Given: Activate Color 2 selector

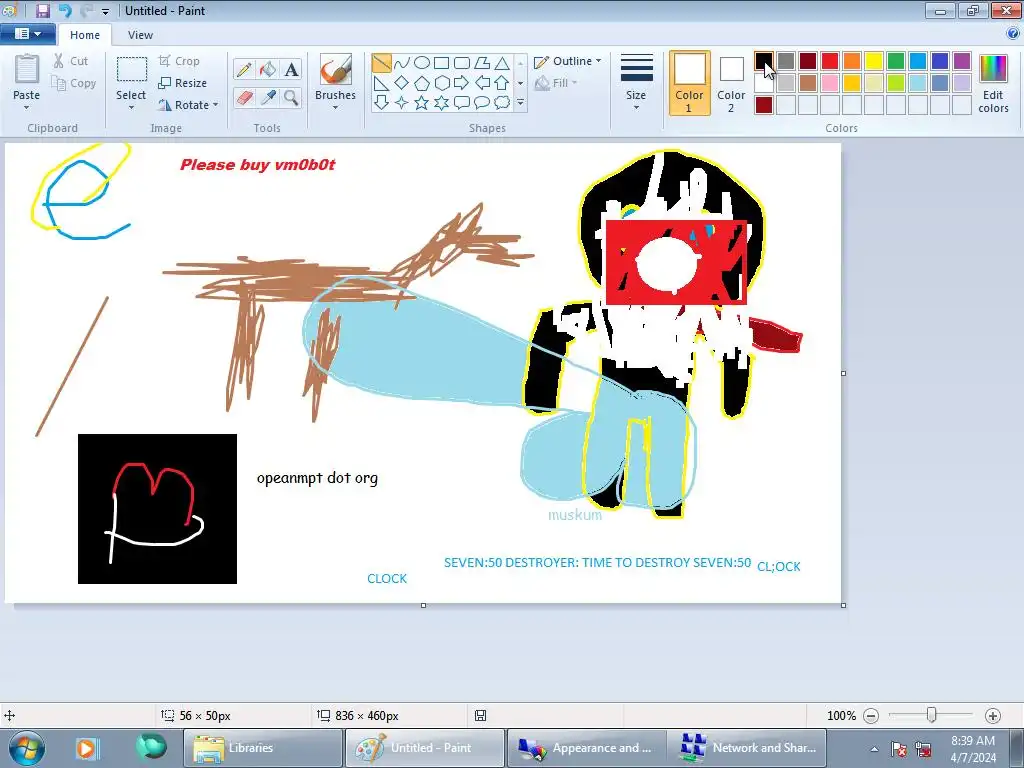Looking at the screenshot, I should 731,83.
